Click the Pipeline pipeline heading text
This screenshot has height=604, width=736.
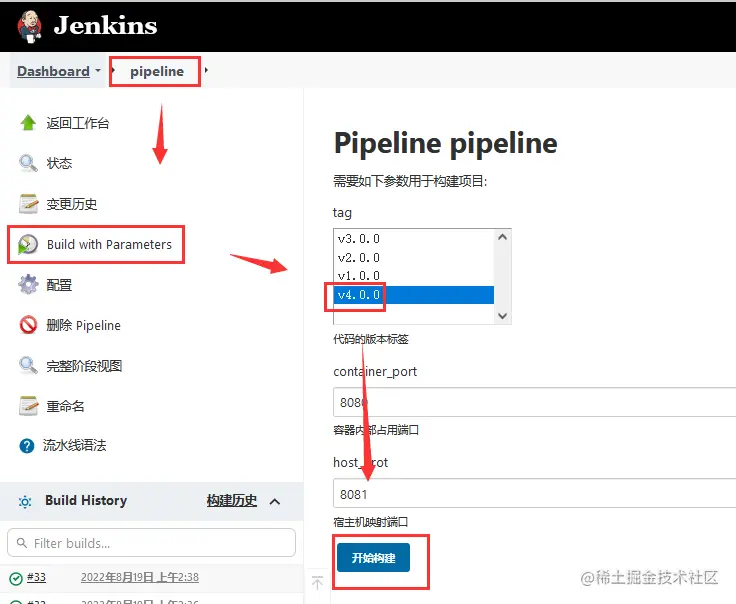[445, 144]
